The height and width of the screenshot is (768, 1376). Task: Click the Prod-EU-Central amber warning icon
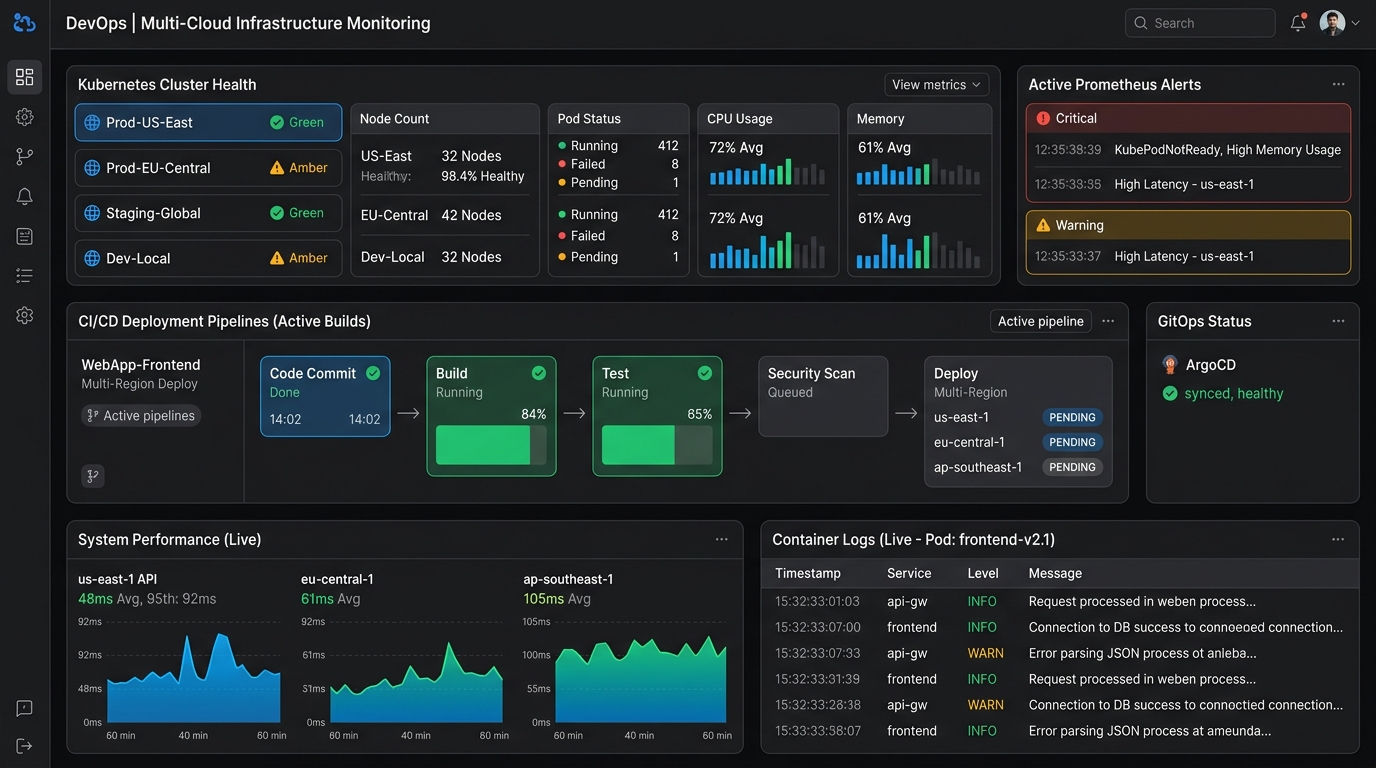click(x=277, y=168)
